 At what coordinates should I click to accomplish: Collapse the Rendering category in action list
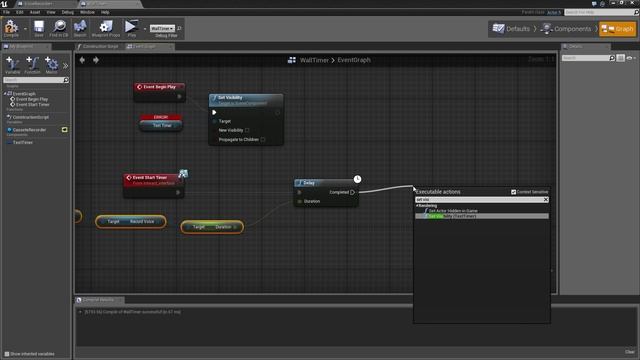(x=417, y=206)
